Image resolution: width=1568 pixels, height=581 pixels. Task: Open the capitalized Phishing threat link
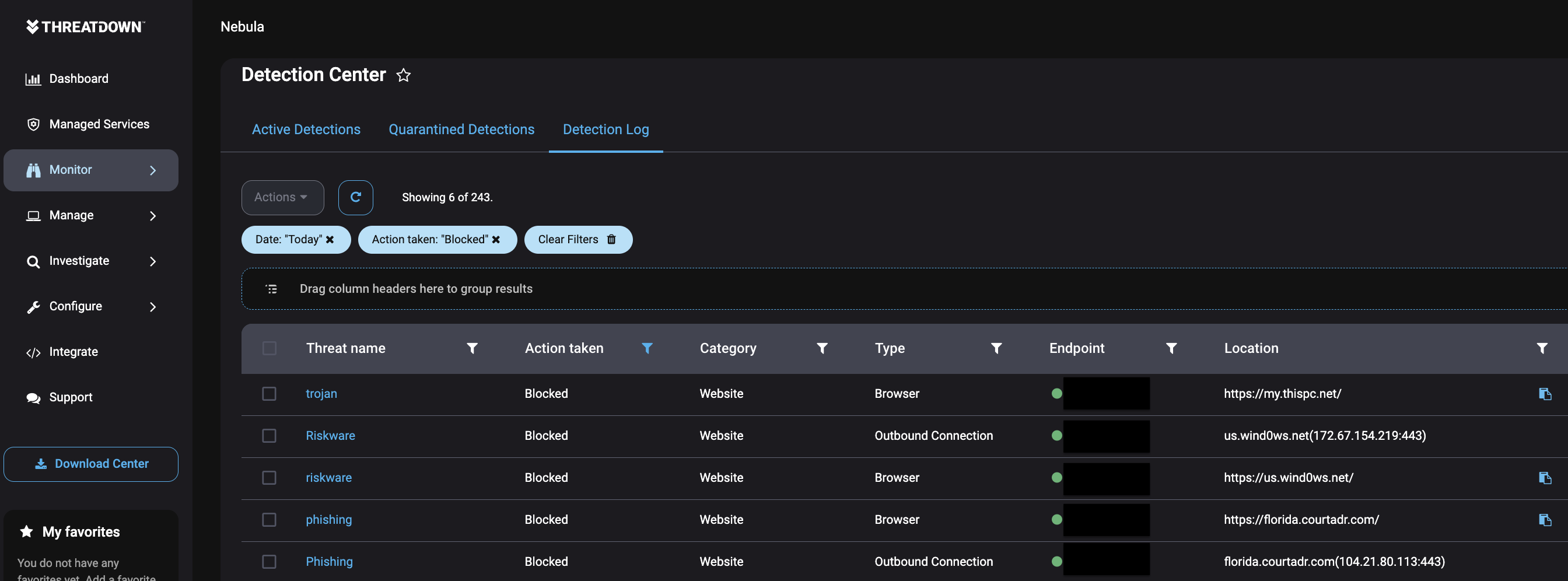tap(330, 562)
